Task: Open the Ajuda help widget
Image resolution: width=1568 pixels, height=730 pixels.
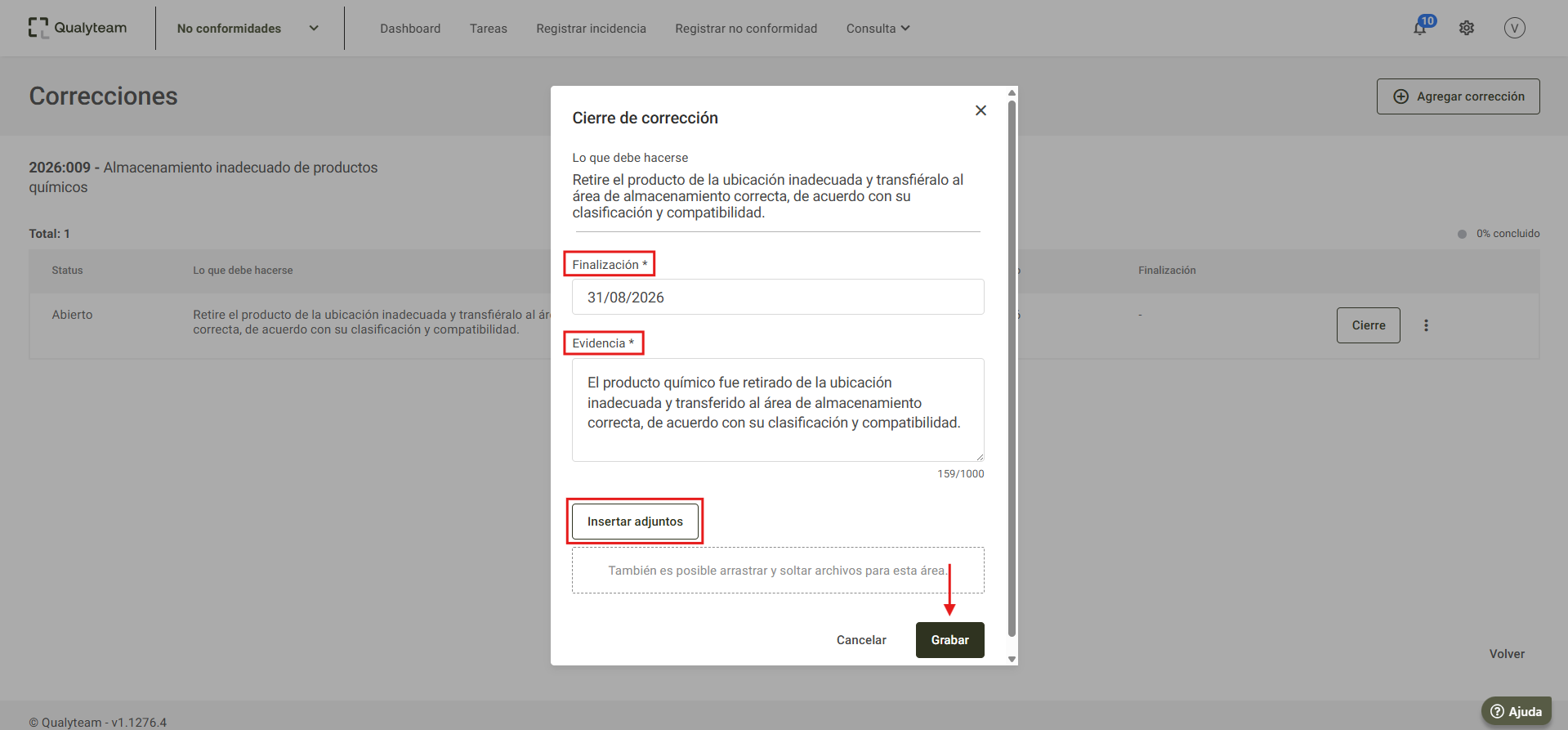Action: 1517,711
